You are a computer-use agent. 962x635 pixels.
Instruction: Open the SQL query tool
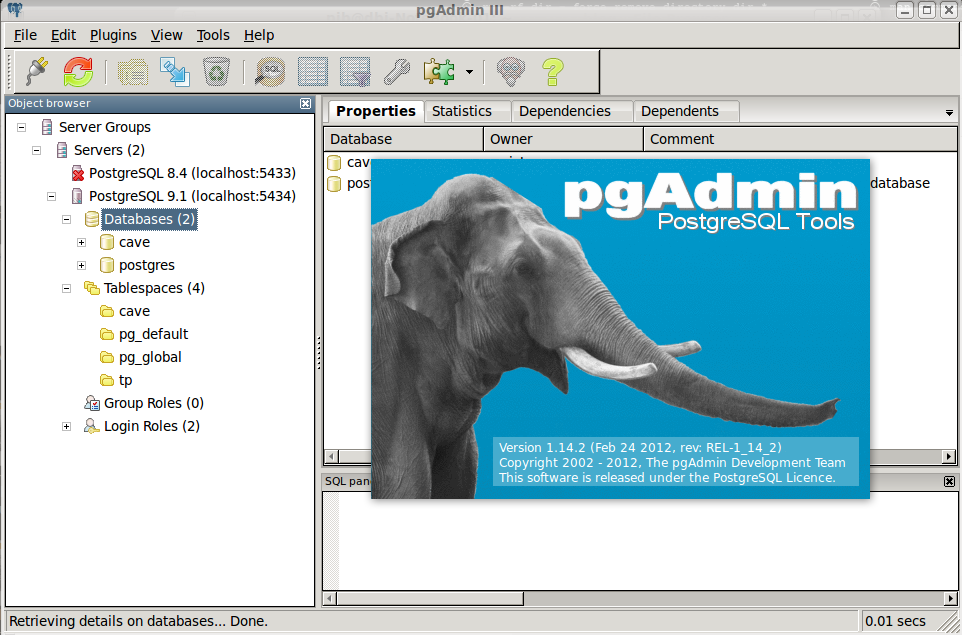pos(268,72)
